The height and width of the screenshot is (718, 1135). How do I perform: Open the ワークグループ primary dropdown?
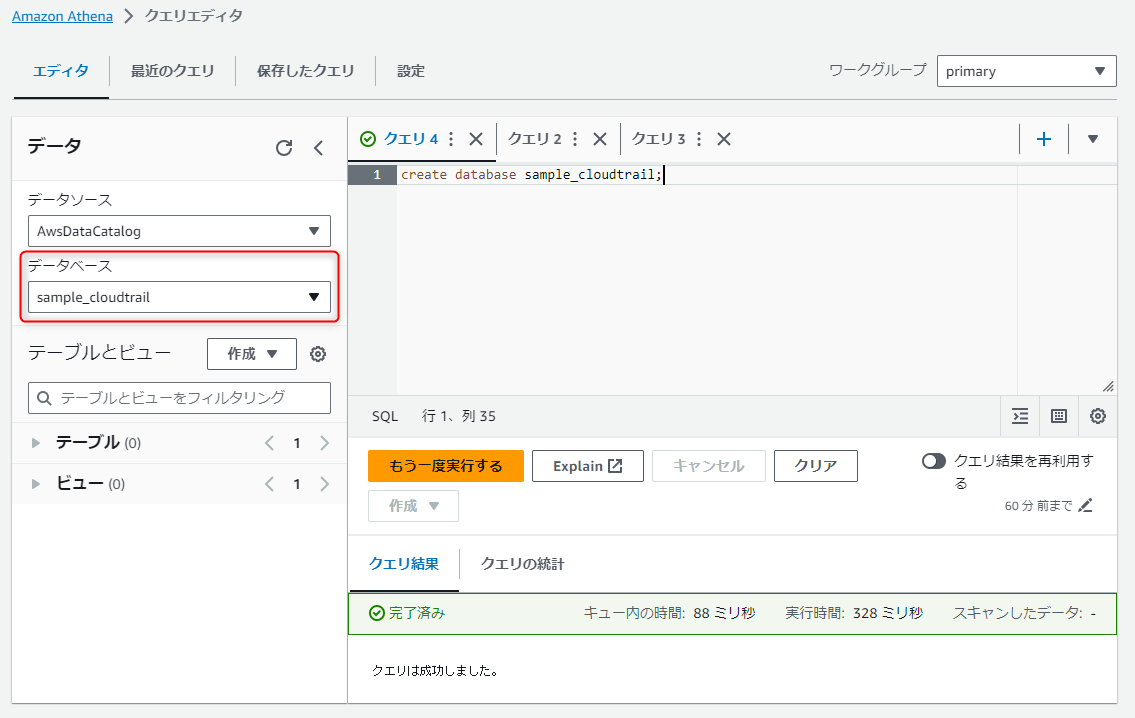[x=1026, y=70]
